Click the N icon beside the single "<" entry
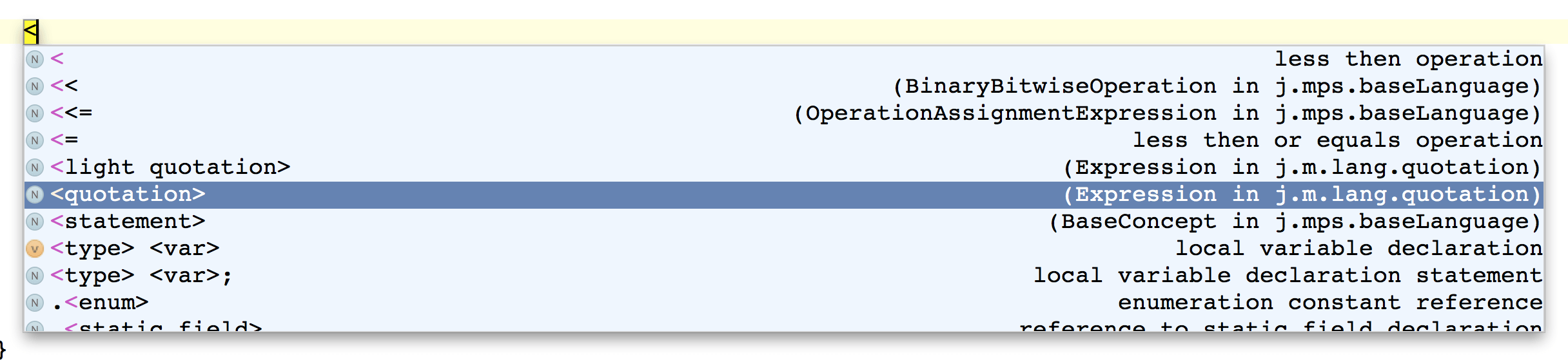This screenshot has height=362, width=1568. (x=35, y=59)
